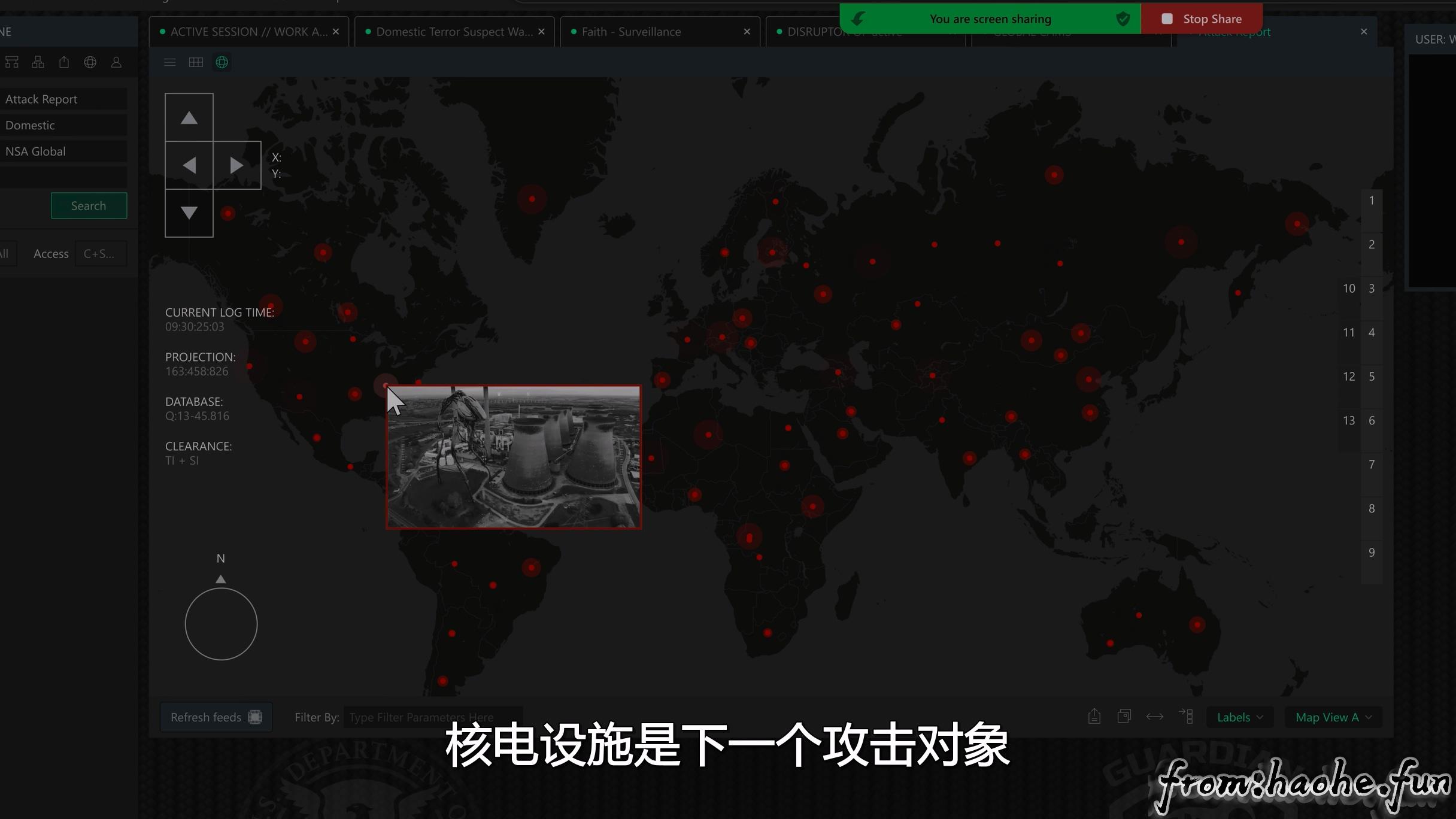The width and height of the screenshot is (1456, 819).
Task: Click the red hotspot at southern tip of South America
Action: point(442,681)
